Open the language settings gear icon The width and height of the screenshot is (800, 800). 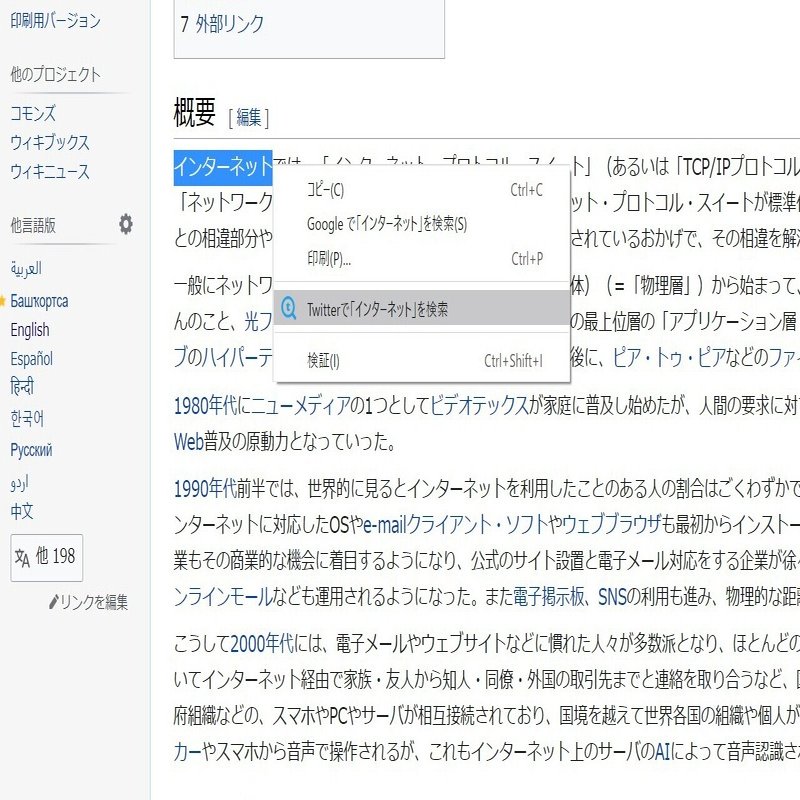point(124,225)
